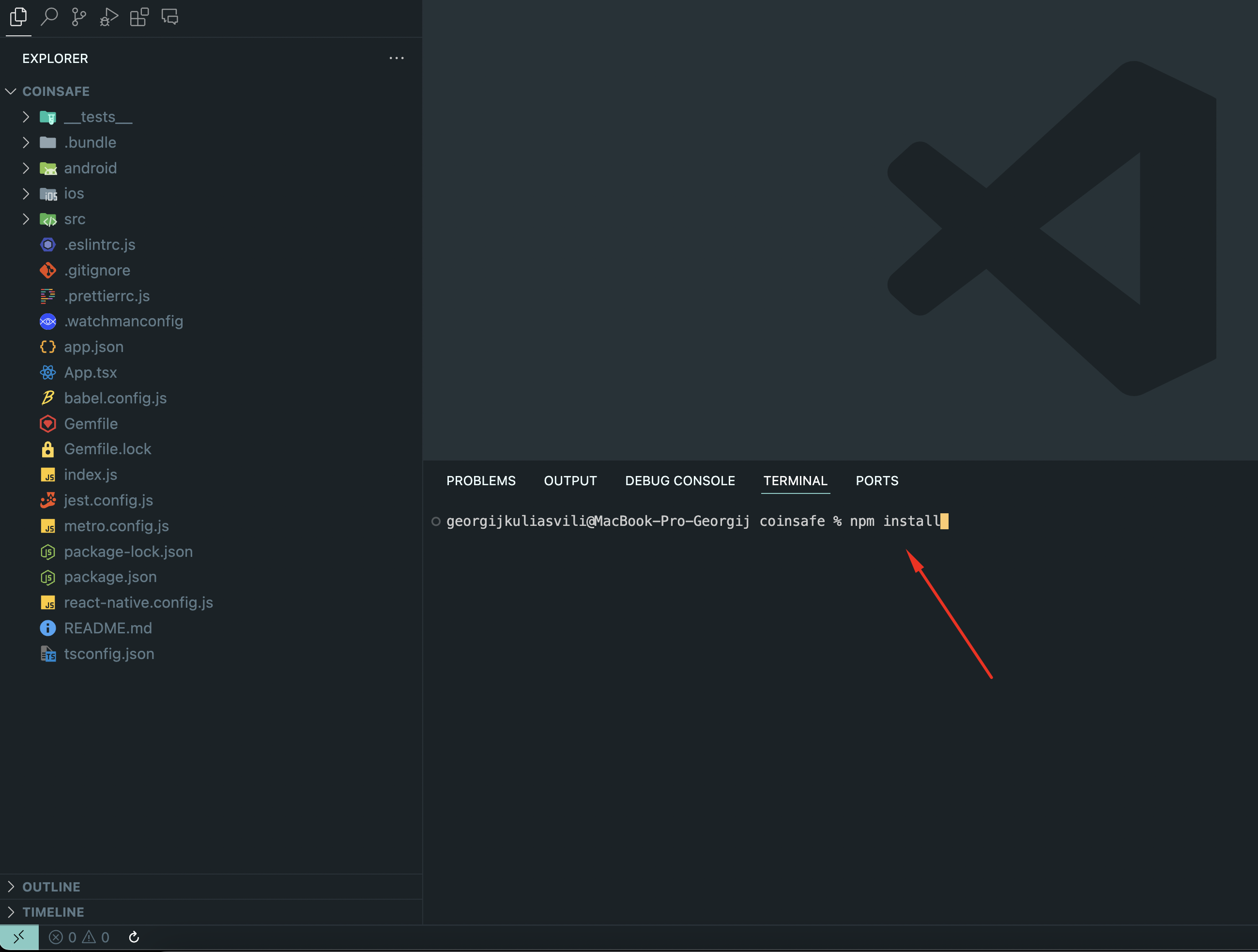This screenshot has height=952, width=1258.
Task: Open the App.tsx file name
Action: click(x=91, y=372)
